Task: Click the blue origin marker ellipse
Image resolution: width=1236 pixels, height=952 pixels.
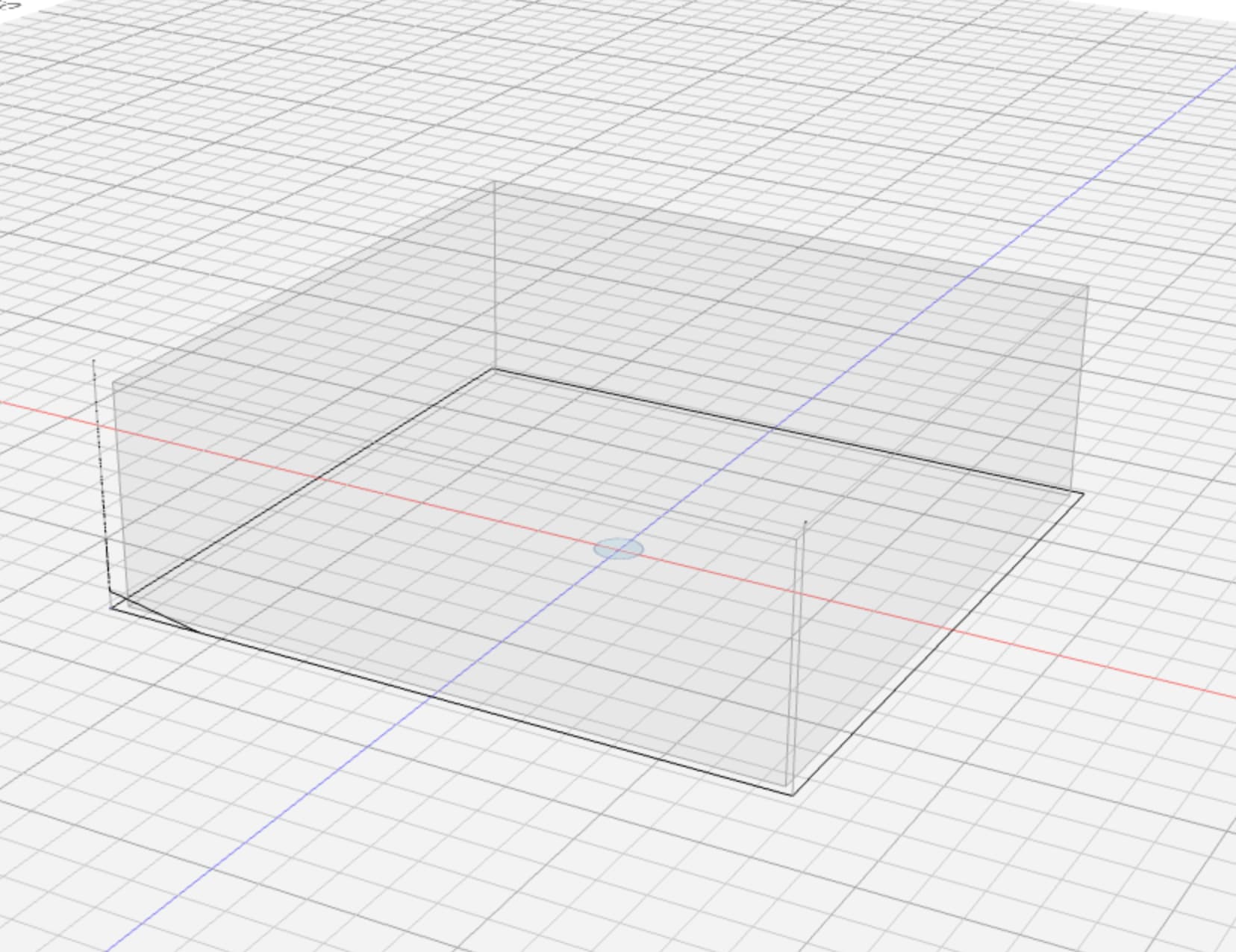Action: click(x=618, y=550)
